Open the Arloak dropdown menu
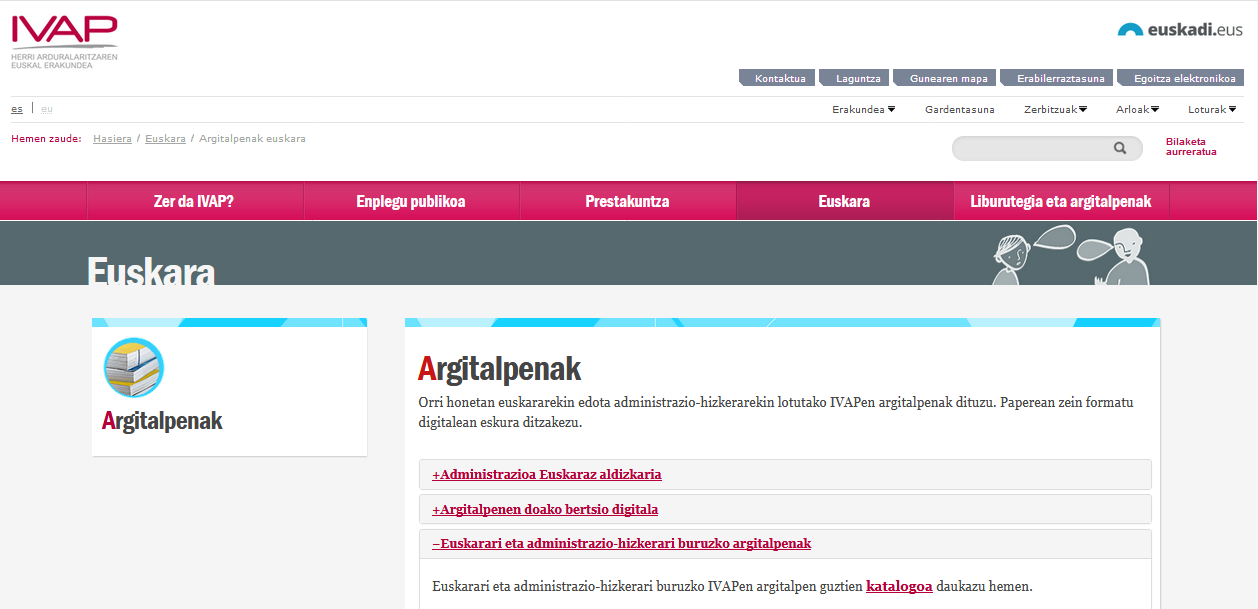Viewport: 1258px width, 609px height. tap(1137, 110)
